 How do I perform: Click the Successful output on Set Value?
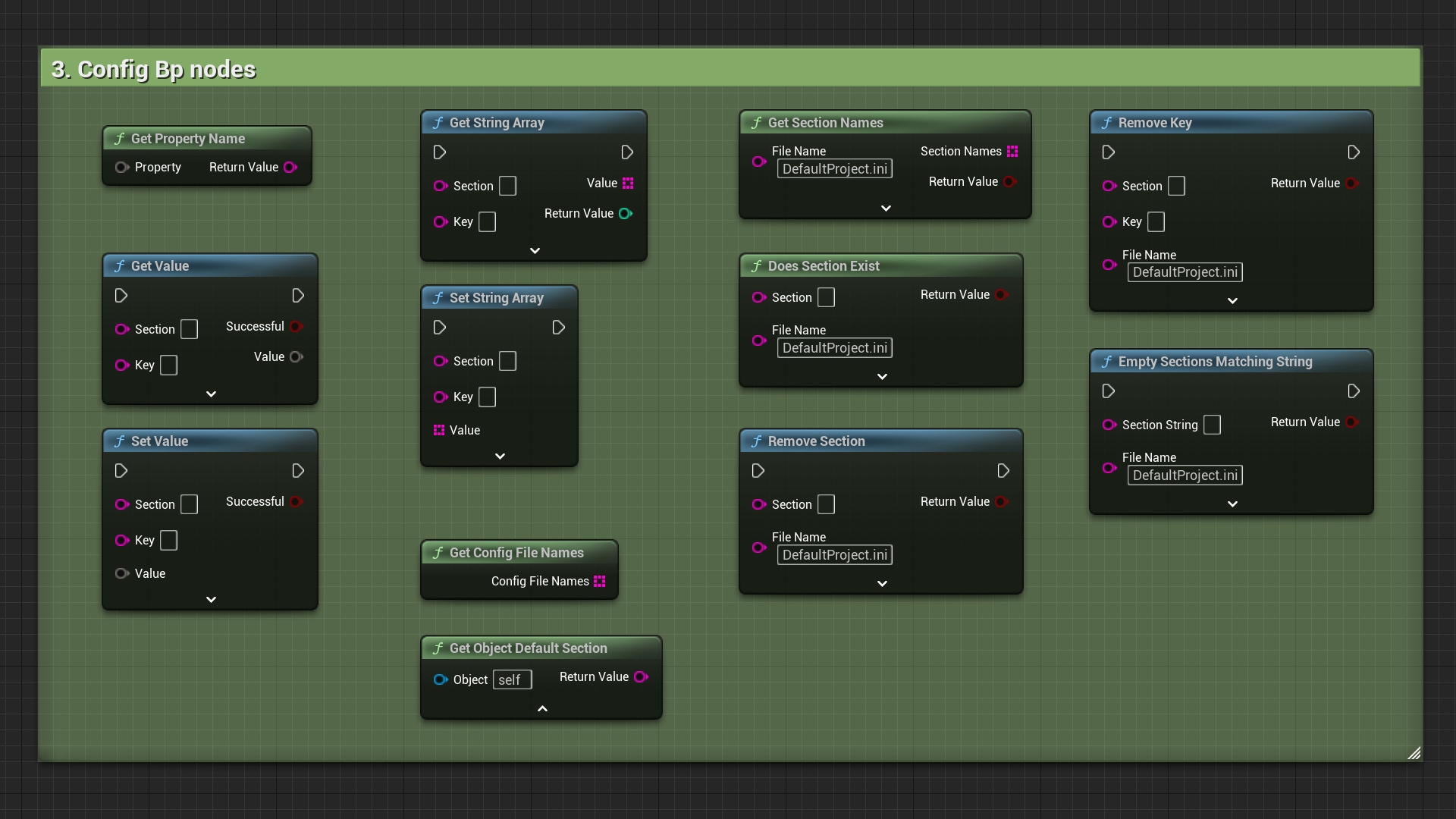tap(297, 501)
